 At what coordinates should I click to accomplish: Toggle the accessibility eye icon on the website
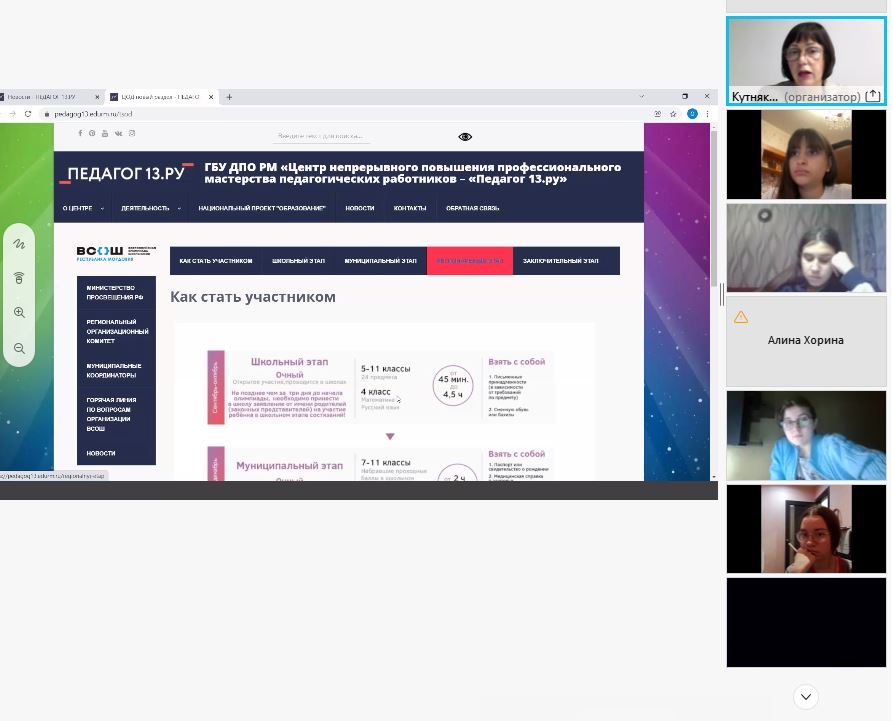(x=465, y=136)
